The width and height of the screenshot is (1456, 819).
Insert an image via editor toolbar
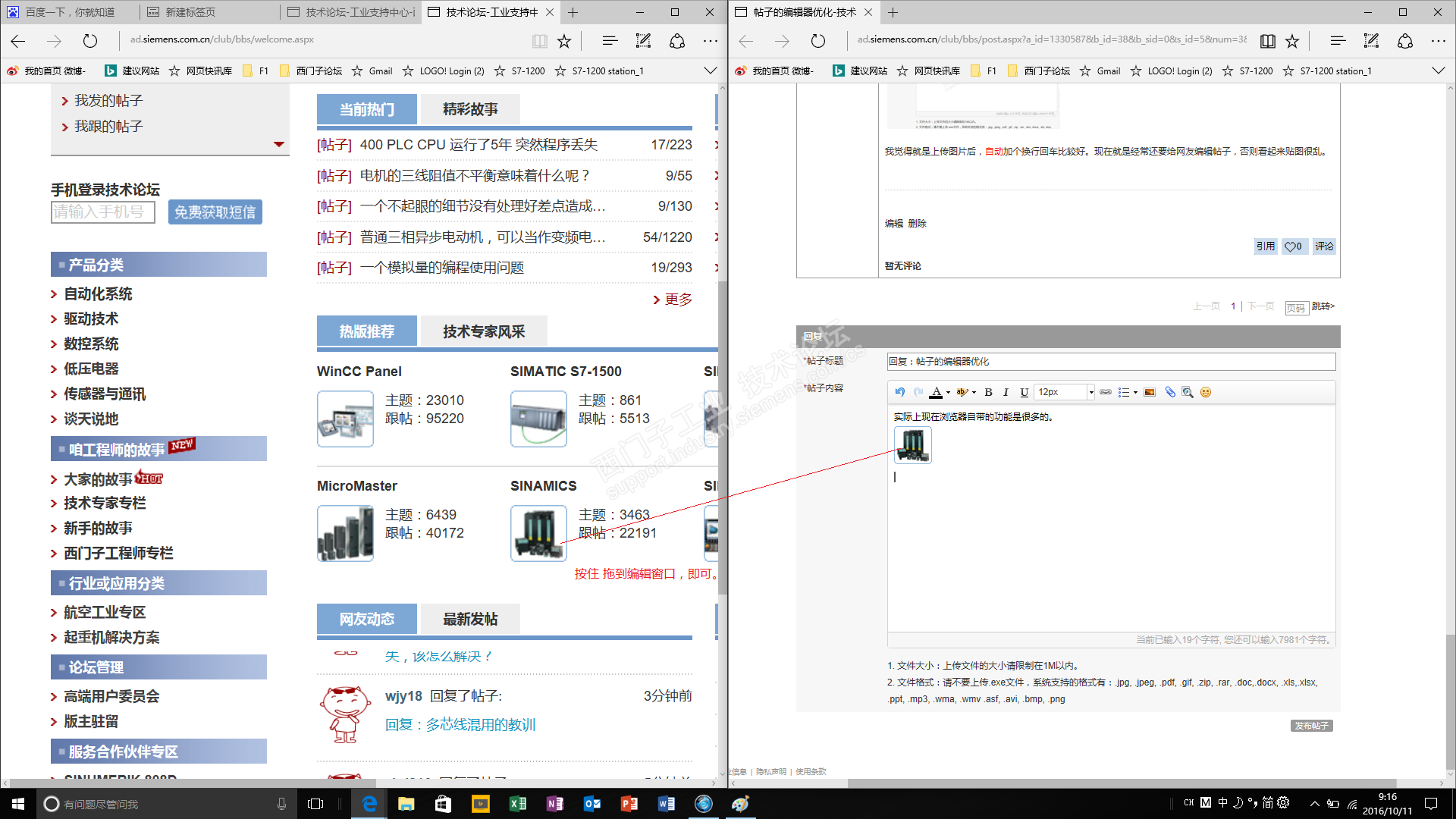coord(1150,392)
